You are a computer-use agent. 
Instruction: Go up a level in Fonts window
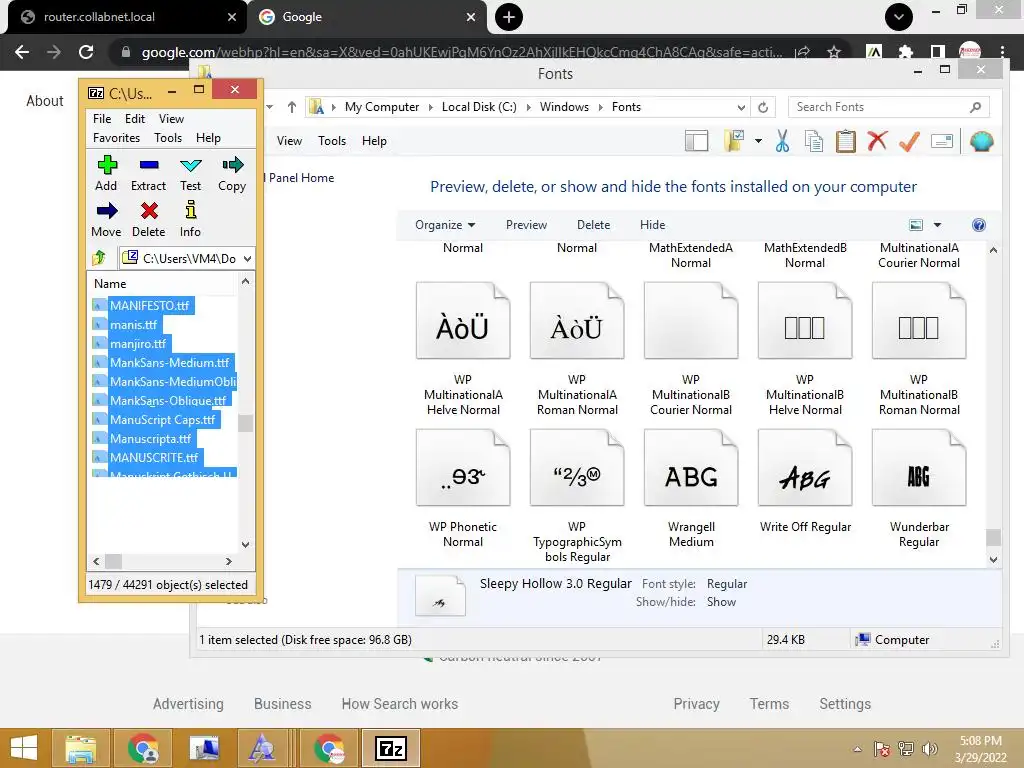[x=291, y=107]
